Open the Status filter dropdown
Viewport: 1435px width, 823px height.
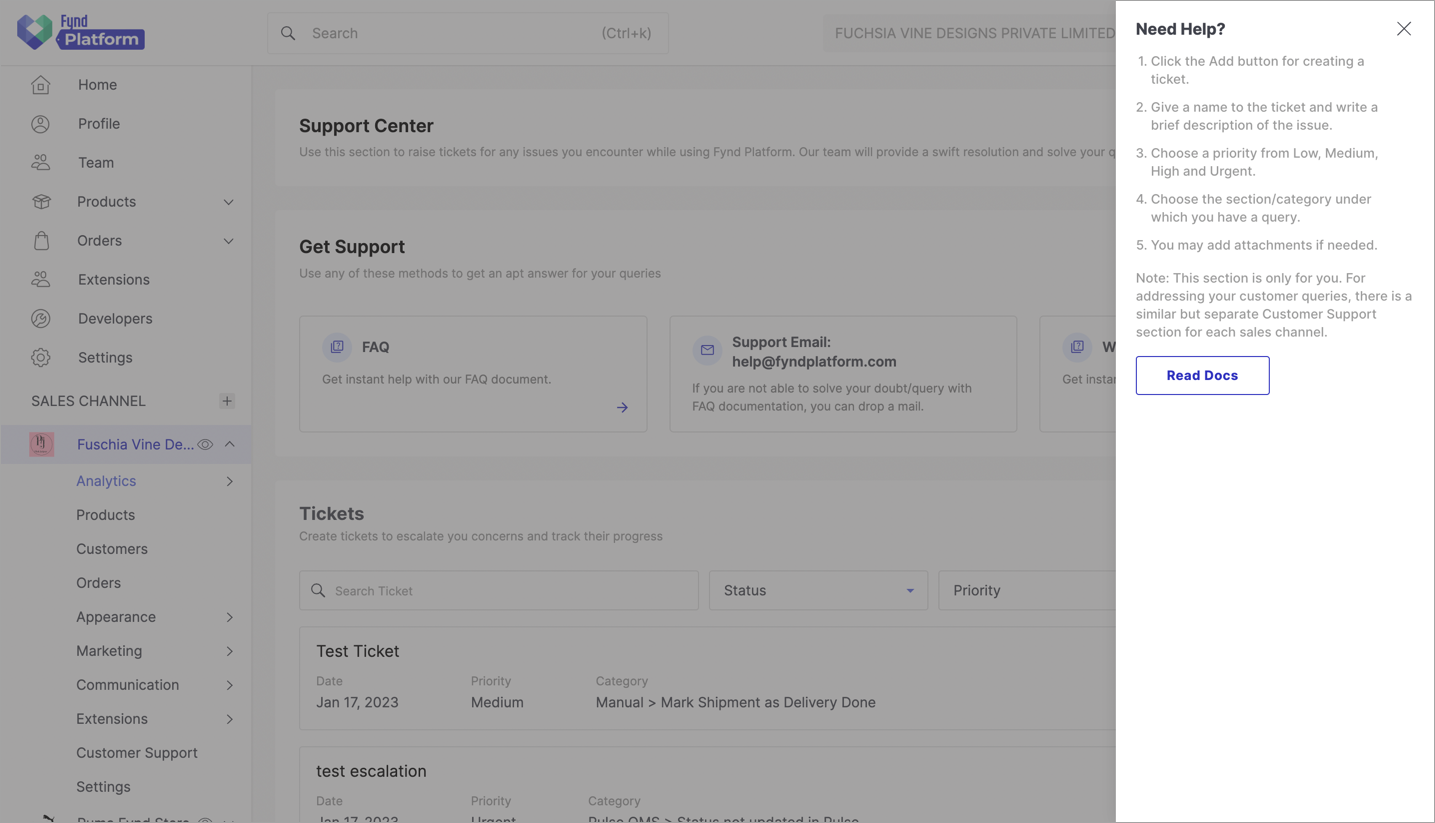(x=818, y=591)
